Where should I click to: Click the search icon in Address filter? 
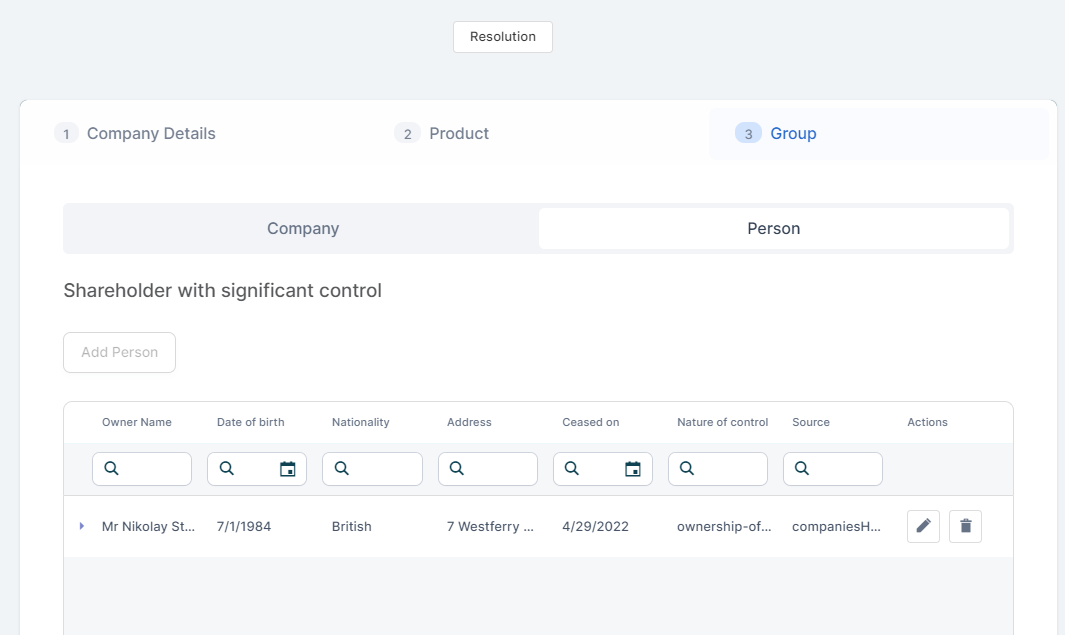click(x=456, y=469)
